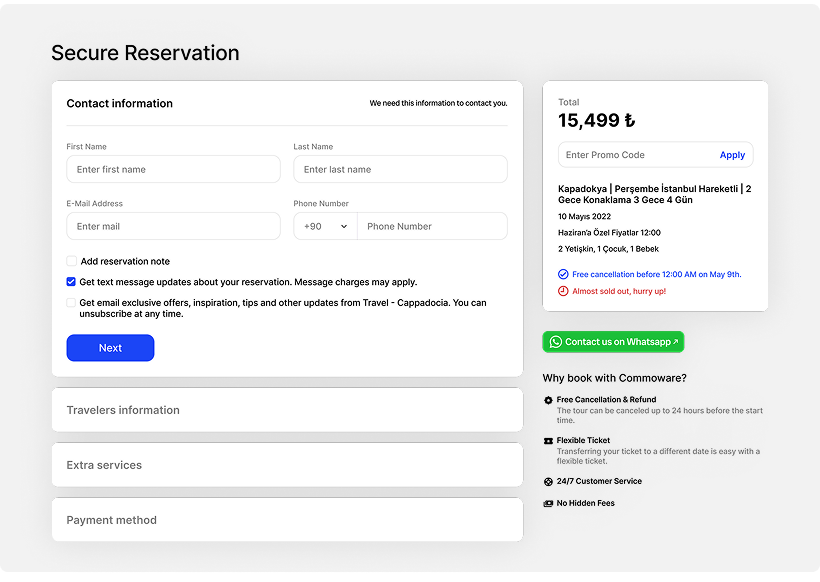820x582 pixels.
Task: Click the red clock sold-out icon
Action: [563, 291]
